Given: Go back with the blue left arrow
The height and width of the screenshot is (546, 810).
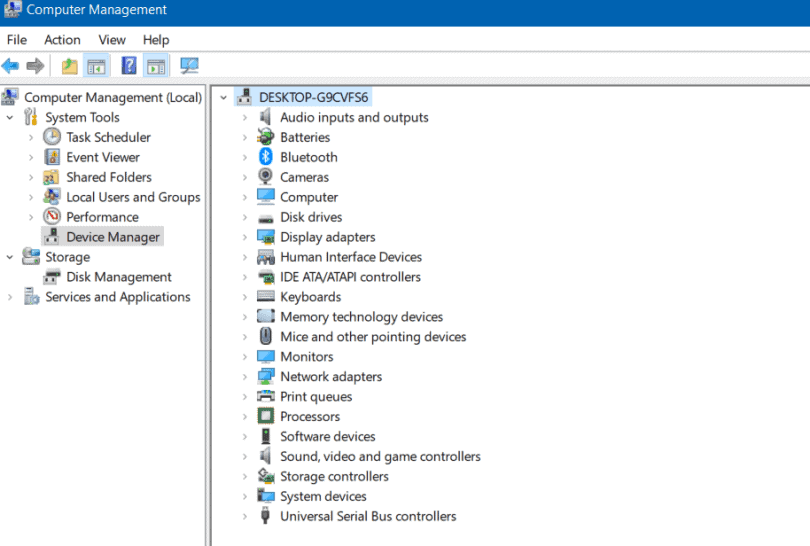Looking at the screenshot, I should pyautogui.click(x=10, y=66).
